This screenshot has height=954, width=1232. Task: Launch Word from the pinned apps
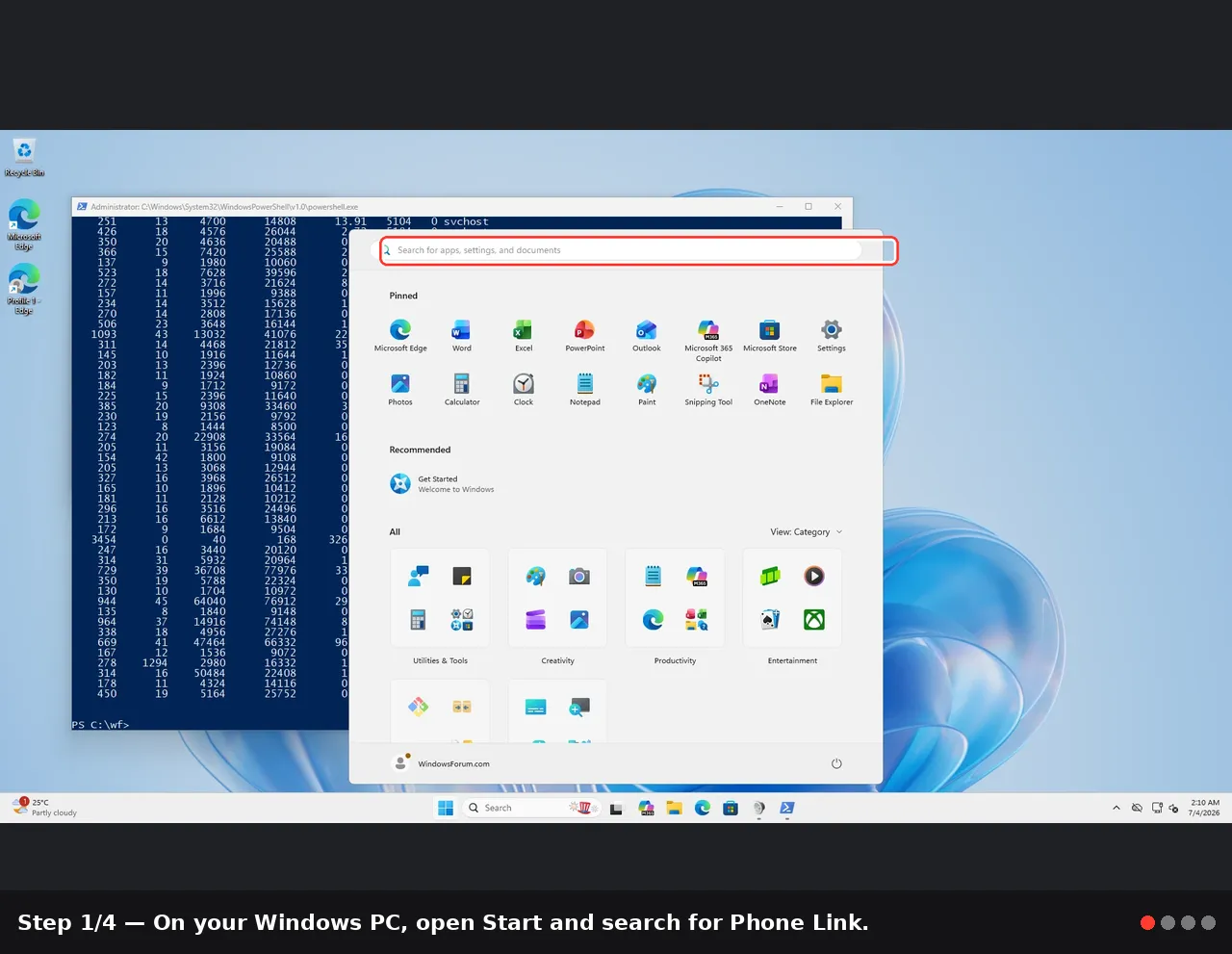click(462, 336)
